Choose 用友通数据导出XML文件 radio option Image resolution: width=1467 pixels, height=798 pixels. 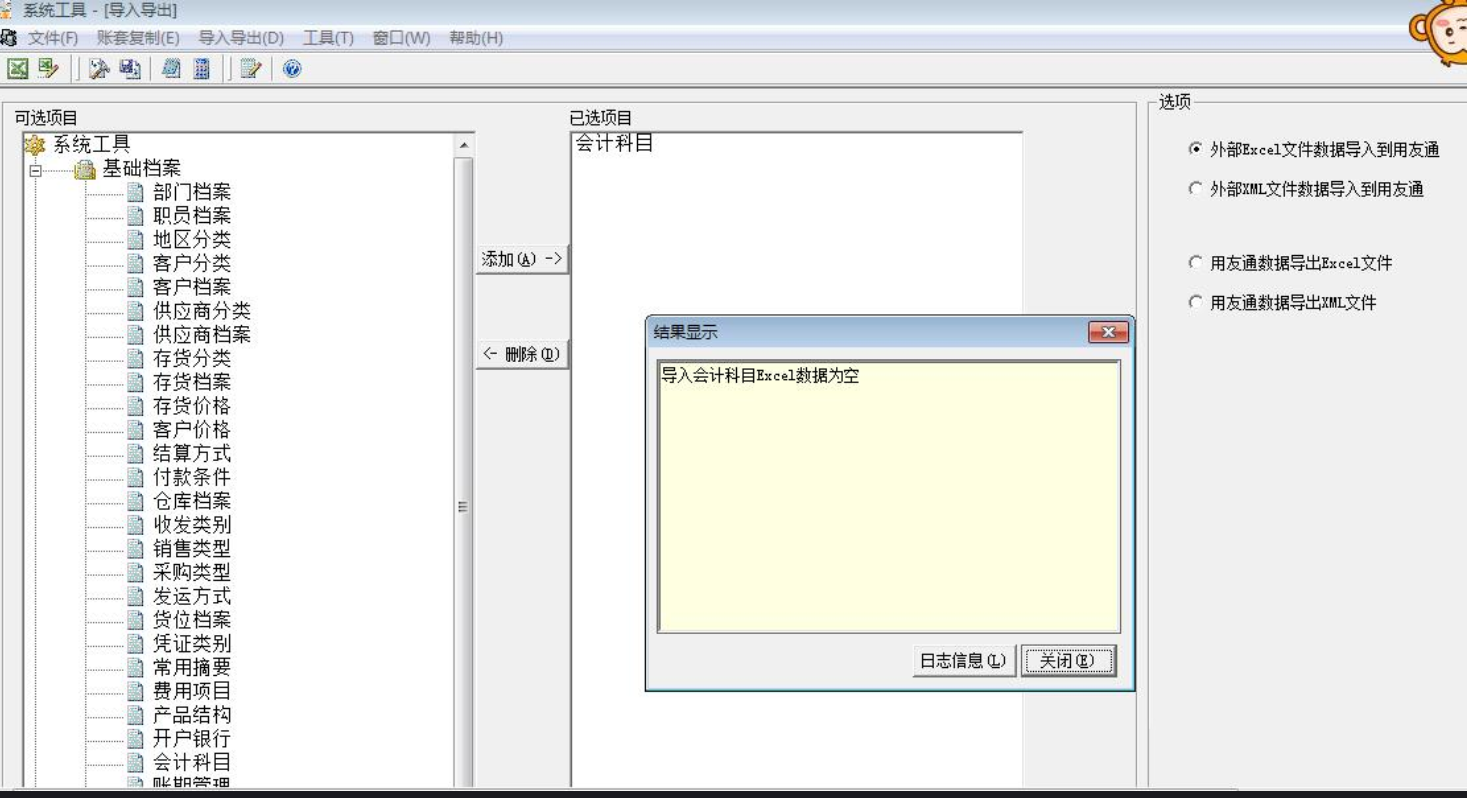[x=1195, y=302]
